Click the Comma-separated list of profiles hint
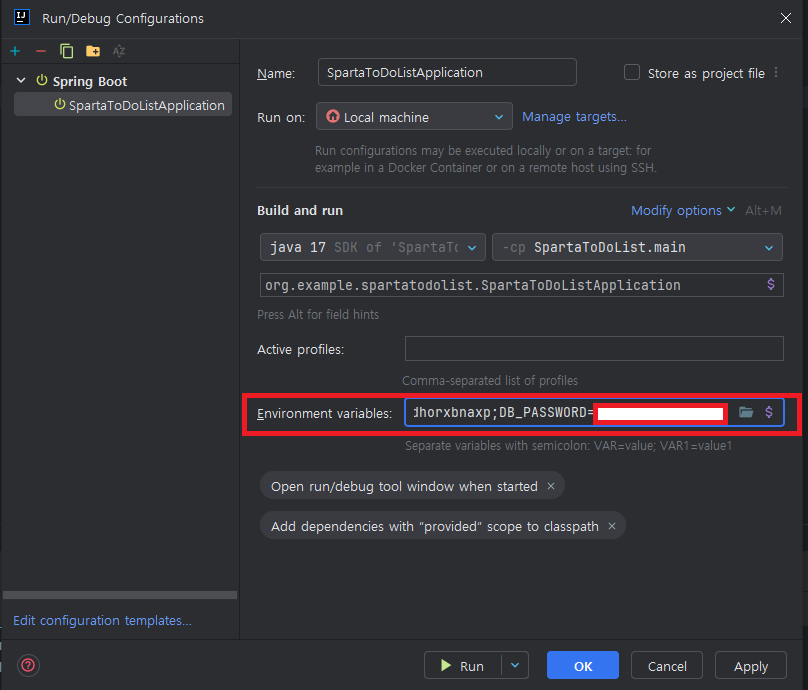Viewport: 808px width, 690px height. [x=490, y=380]
